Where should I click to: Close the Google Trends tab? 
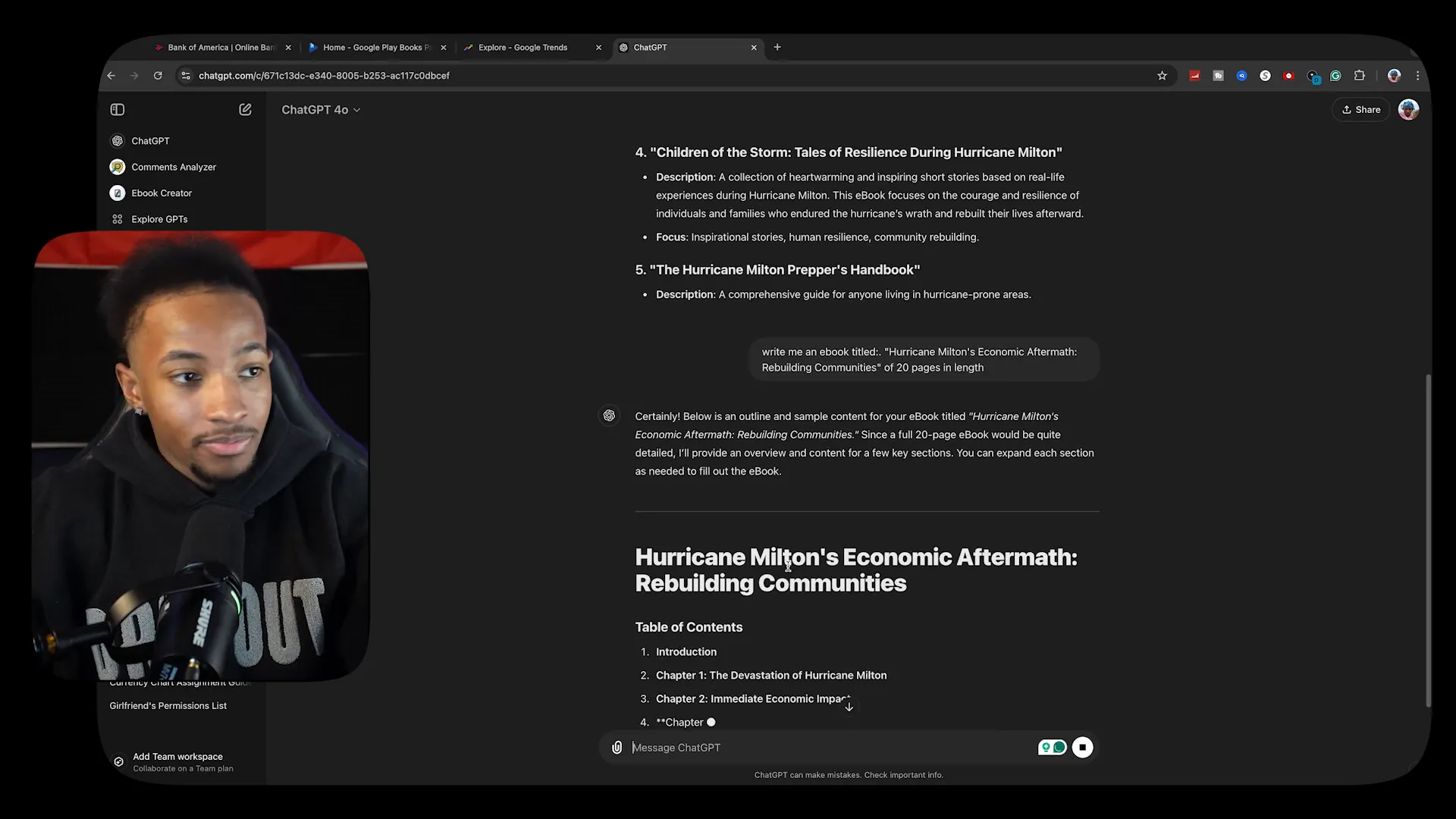coord(598,47)
